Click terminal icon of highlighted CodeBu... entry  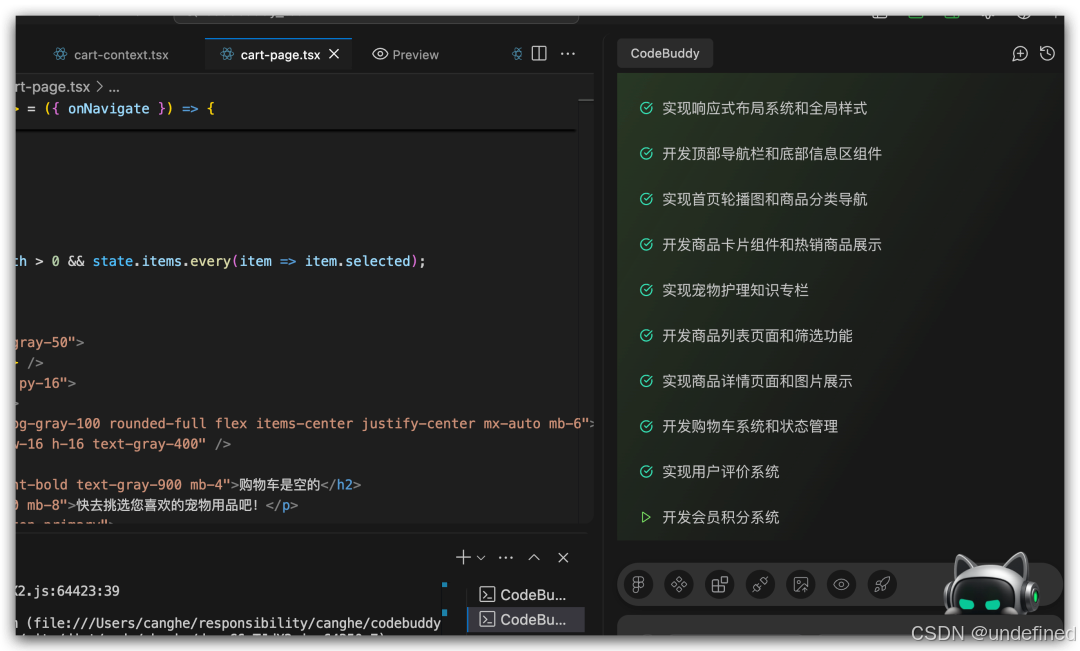[x=487, y=619]
